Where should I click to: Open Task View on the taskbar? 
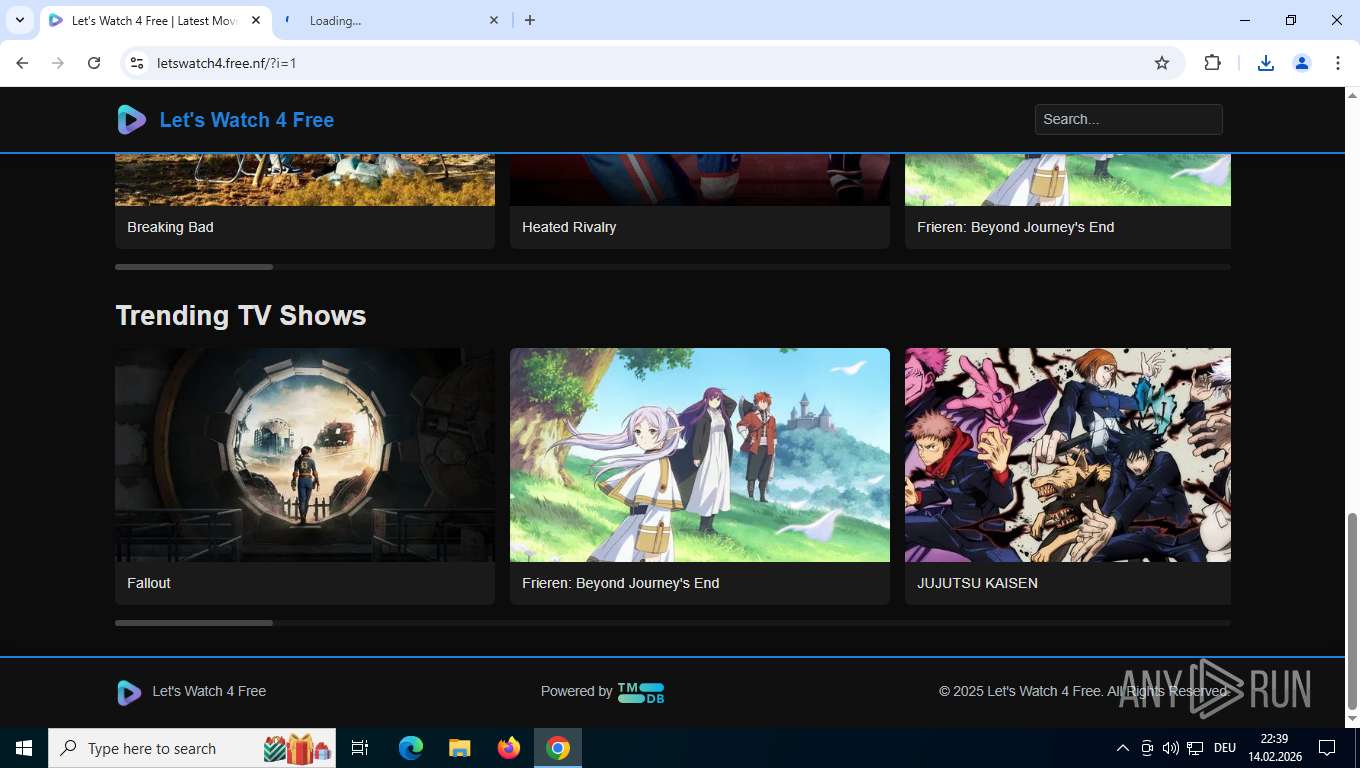pos(360,748)
